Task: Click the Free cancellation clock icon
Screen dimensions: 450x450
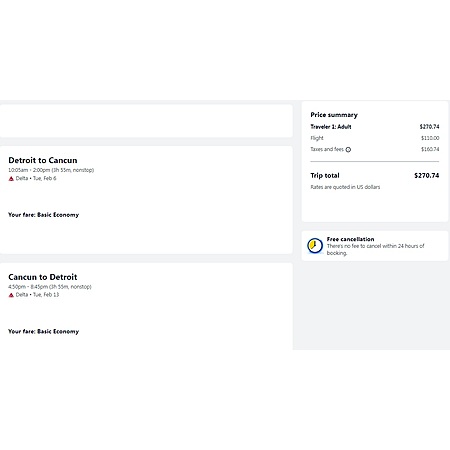Action: pyautogui.click(x=315, y=246)
